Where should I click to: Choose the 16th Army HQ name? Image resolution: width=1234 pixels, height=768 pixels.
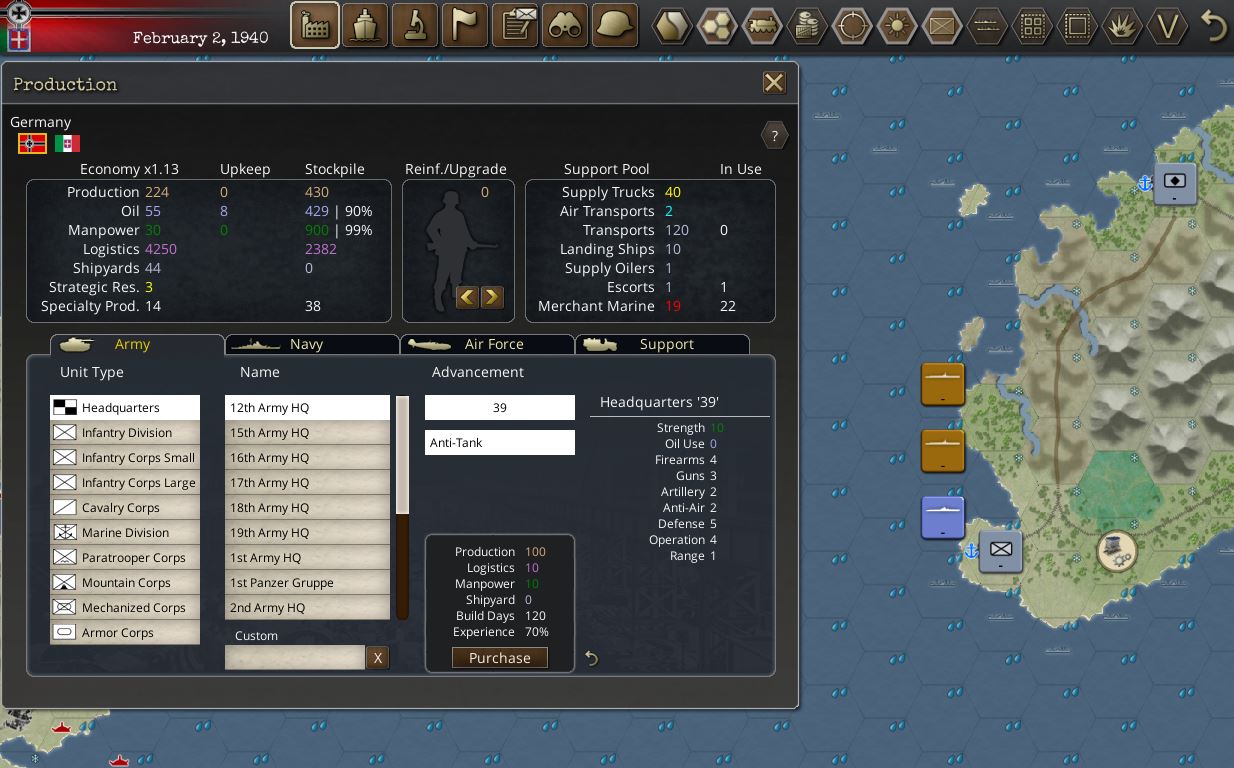coord(307,458)
